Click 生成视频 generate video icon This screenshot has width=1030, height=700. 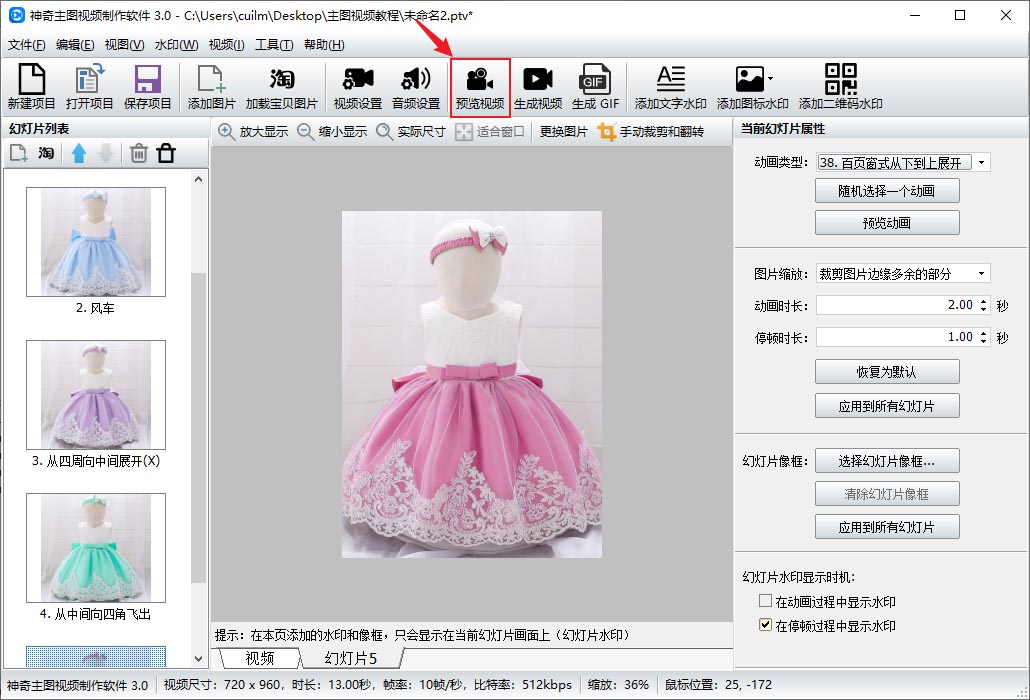[x=538, y=88]
